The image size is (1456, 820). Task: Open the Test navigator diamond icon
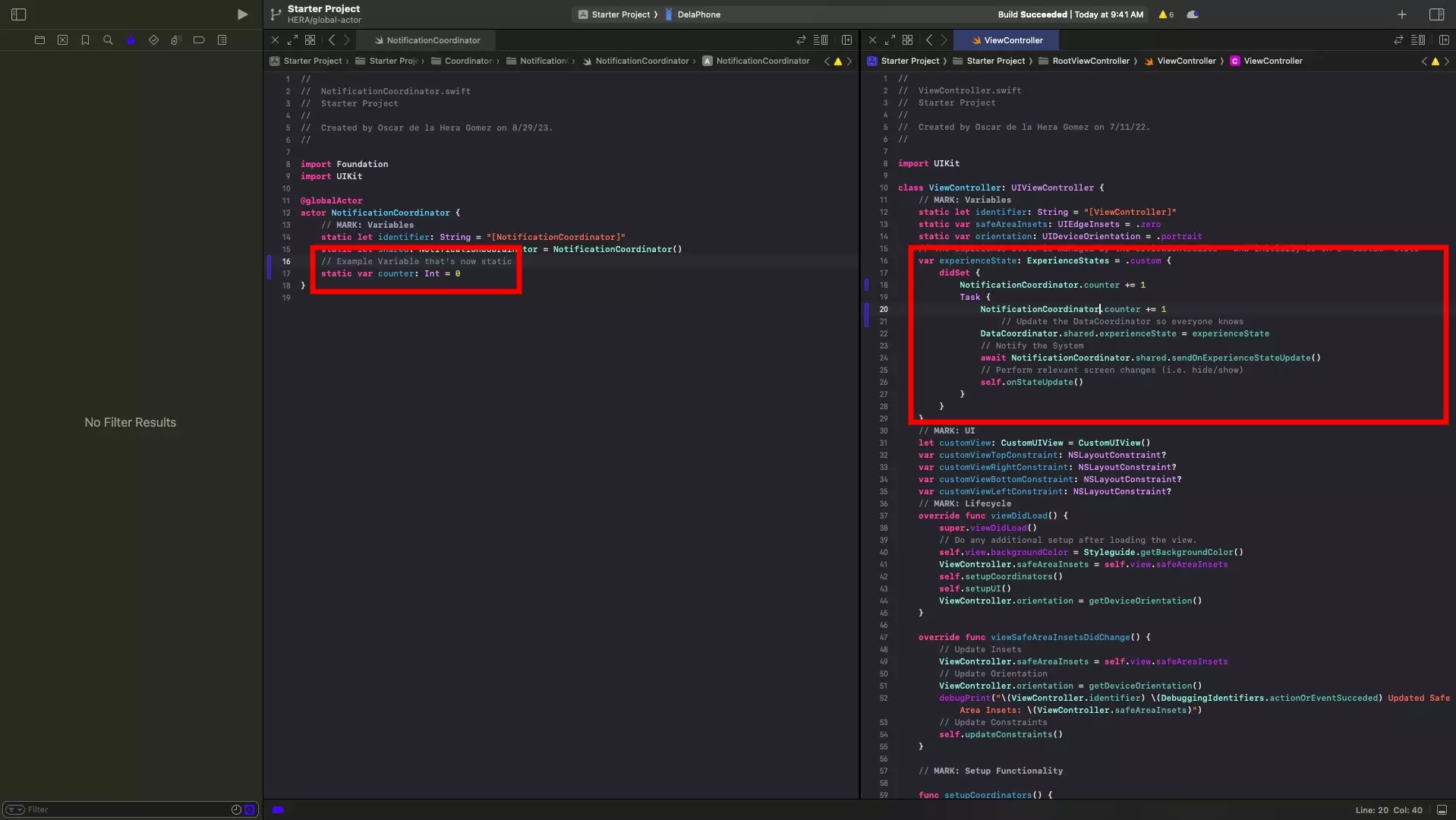[x=153, y=40]
